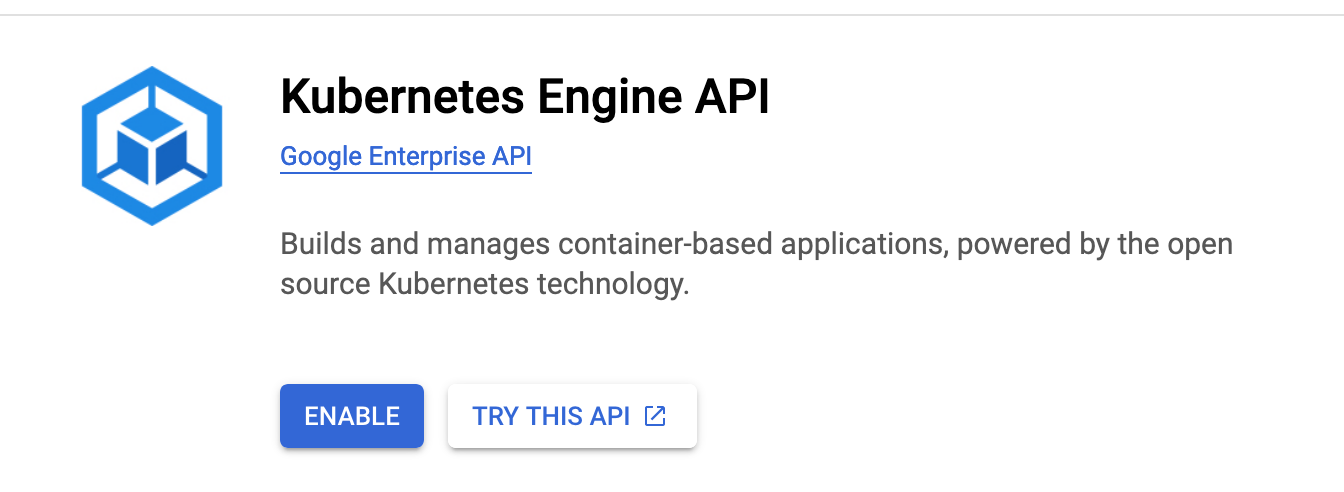Click the cube at the logo's center
Screen dimensions: 1344x492
[152, 150]
